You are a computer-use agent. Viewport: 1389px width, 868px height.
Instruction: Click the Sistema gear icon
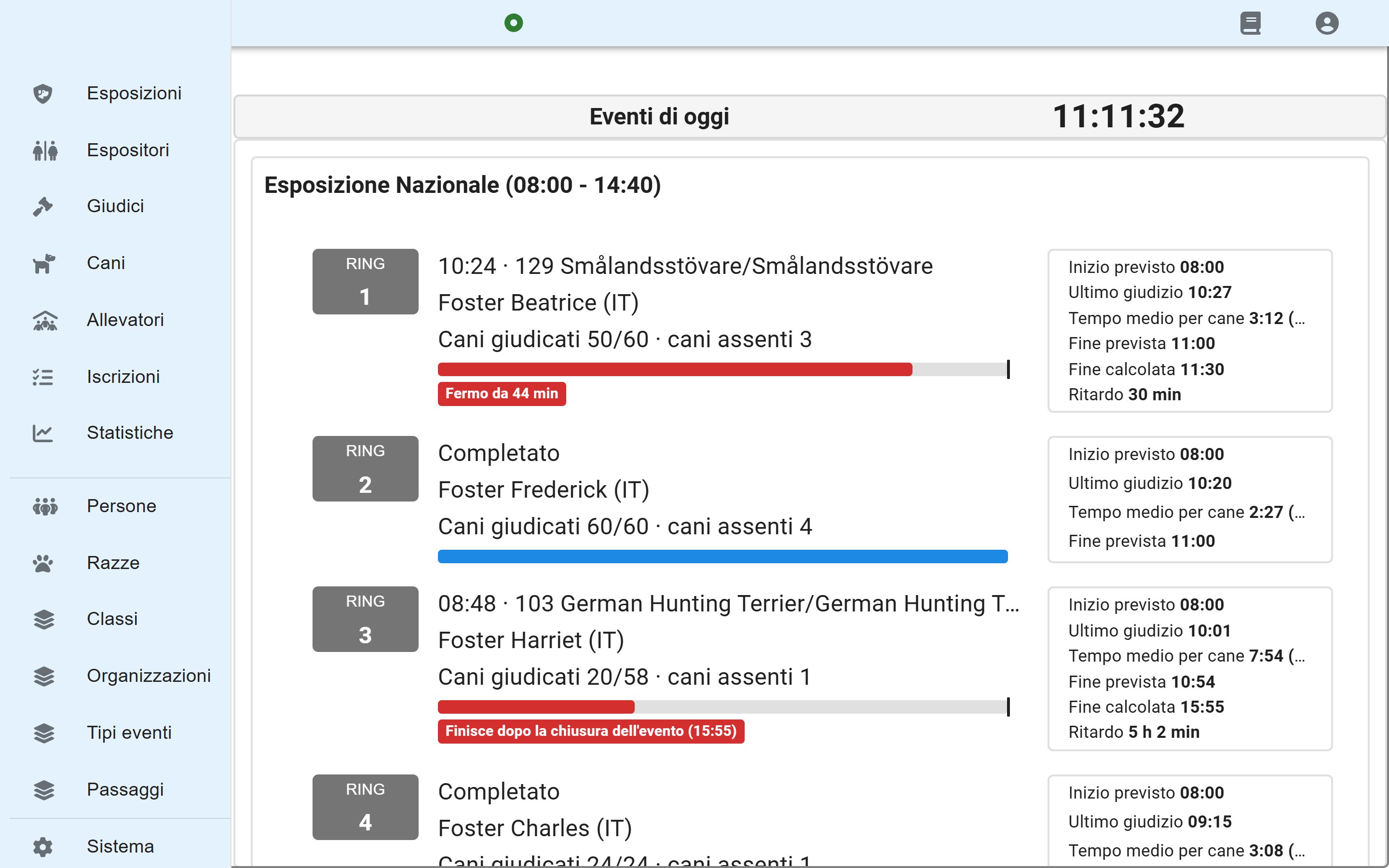pos(43,847)
